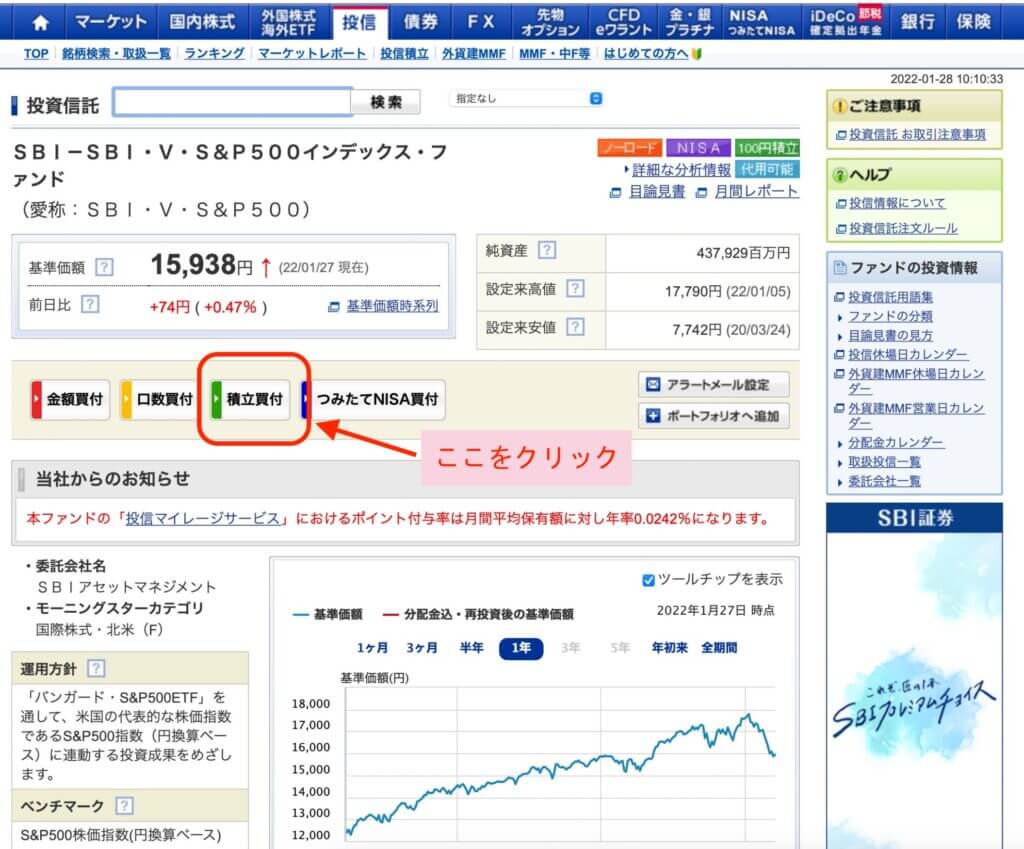Viewport: 1024px width, 849px height.
Task: Open the 債券 tab
Action: pyautogui.click(x=421, y=22)
